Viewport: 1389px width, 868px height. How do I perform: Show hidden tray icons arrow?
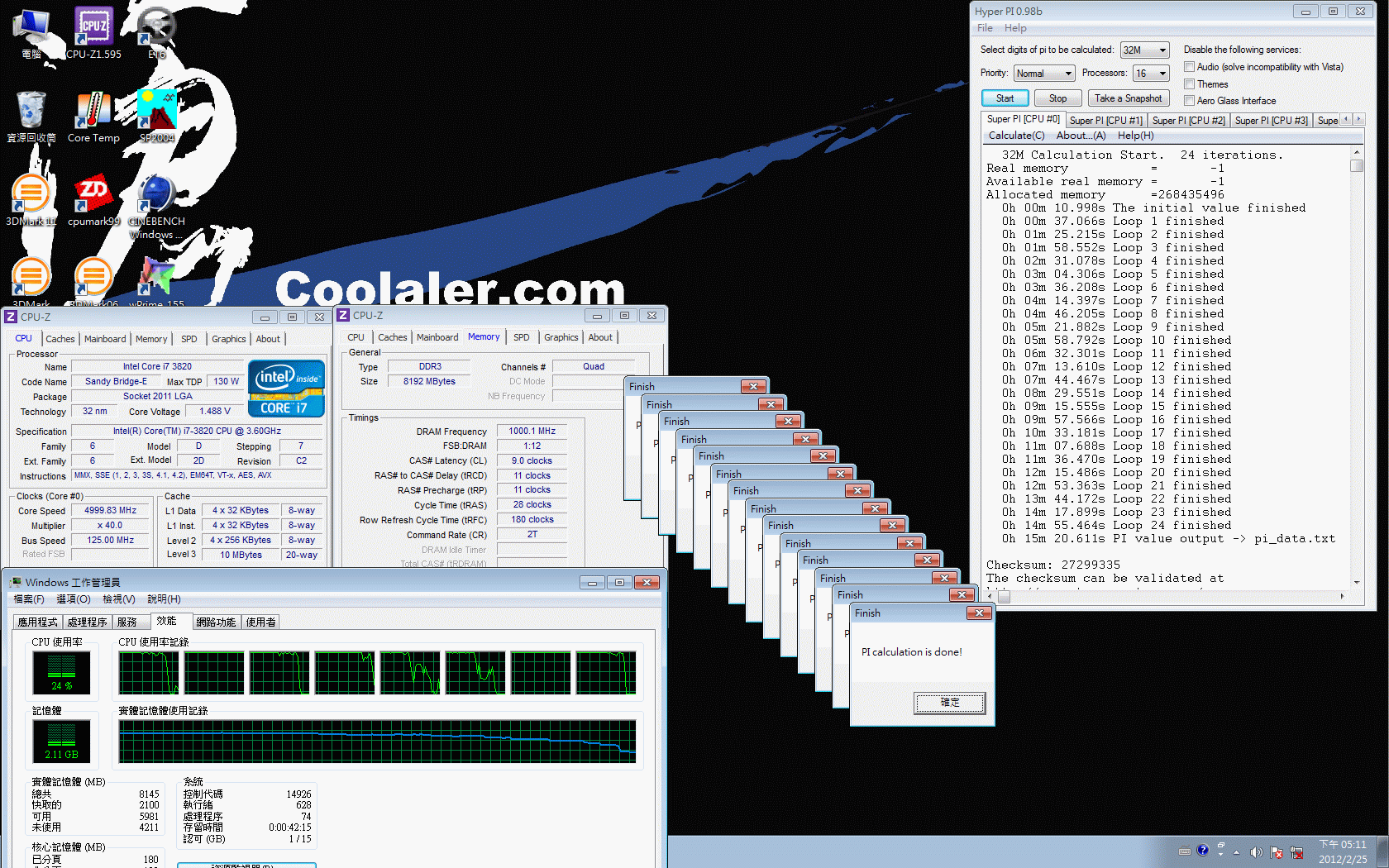pos(1237,852)
